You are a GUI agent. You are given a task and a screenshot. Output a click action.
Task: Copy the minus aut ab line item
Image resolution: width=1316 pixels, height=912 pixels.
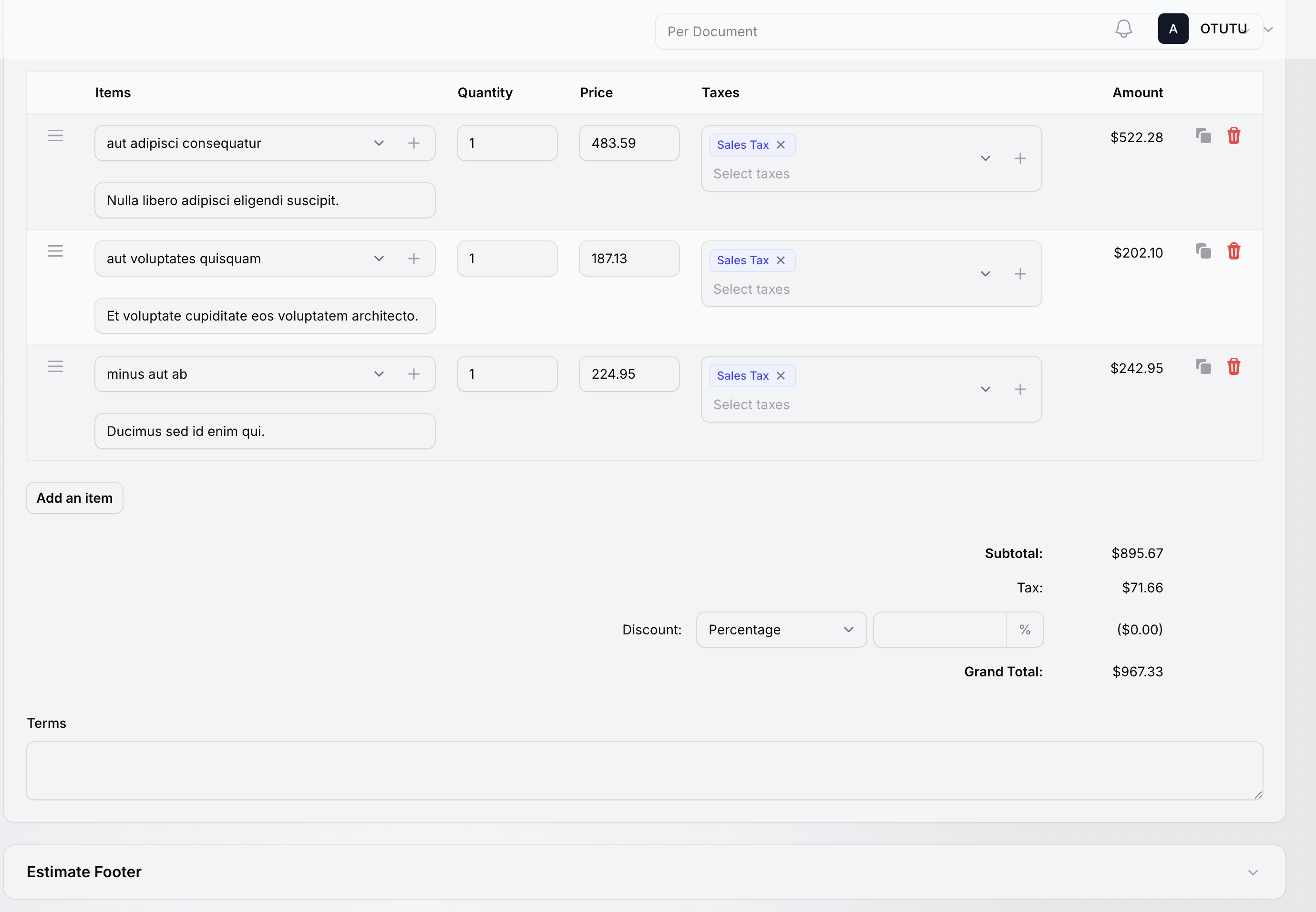tap(1203, 367)
